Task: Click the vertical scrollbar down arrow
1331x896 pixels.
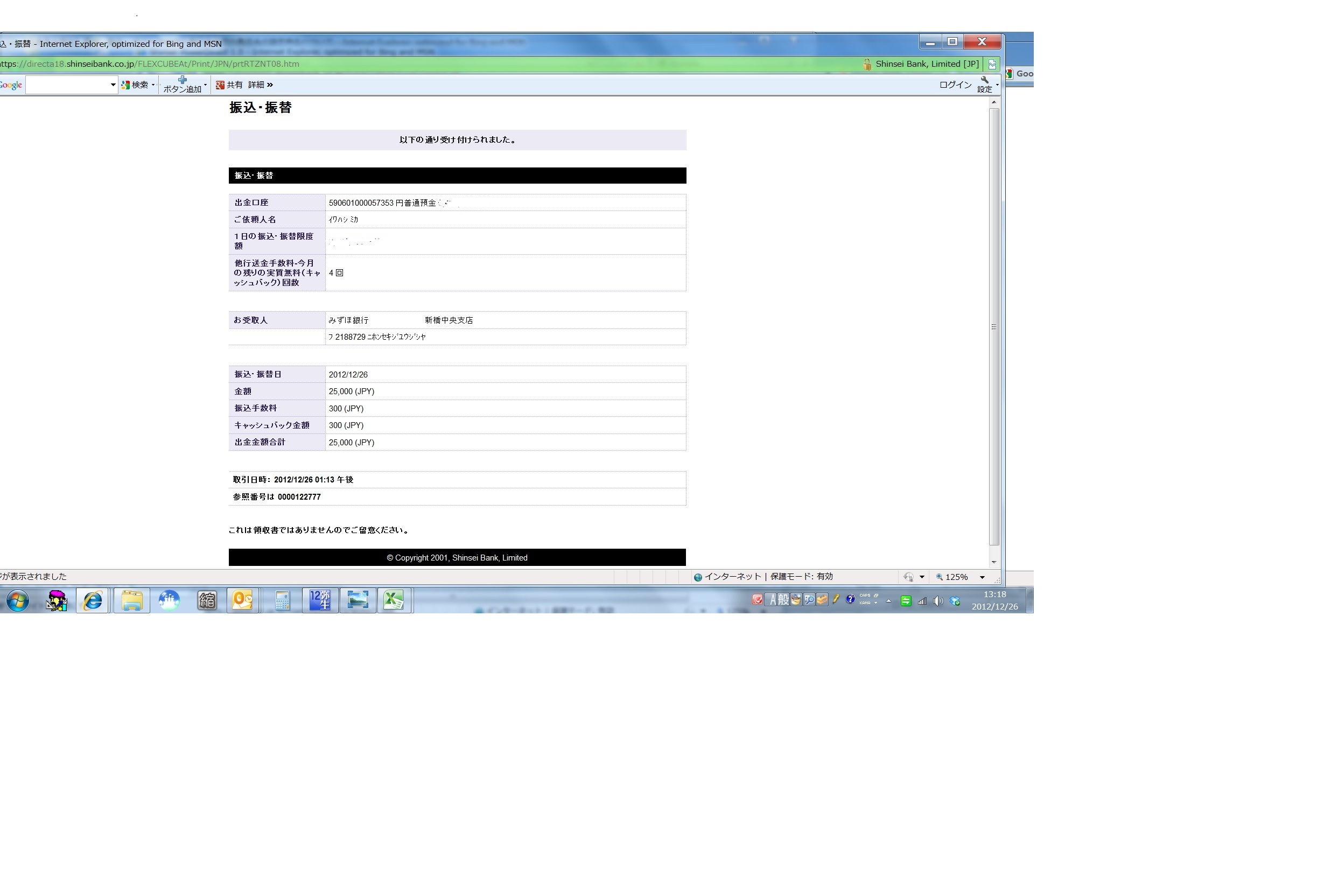Action: (x=994, y=562)
